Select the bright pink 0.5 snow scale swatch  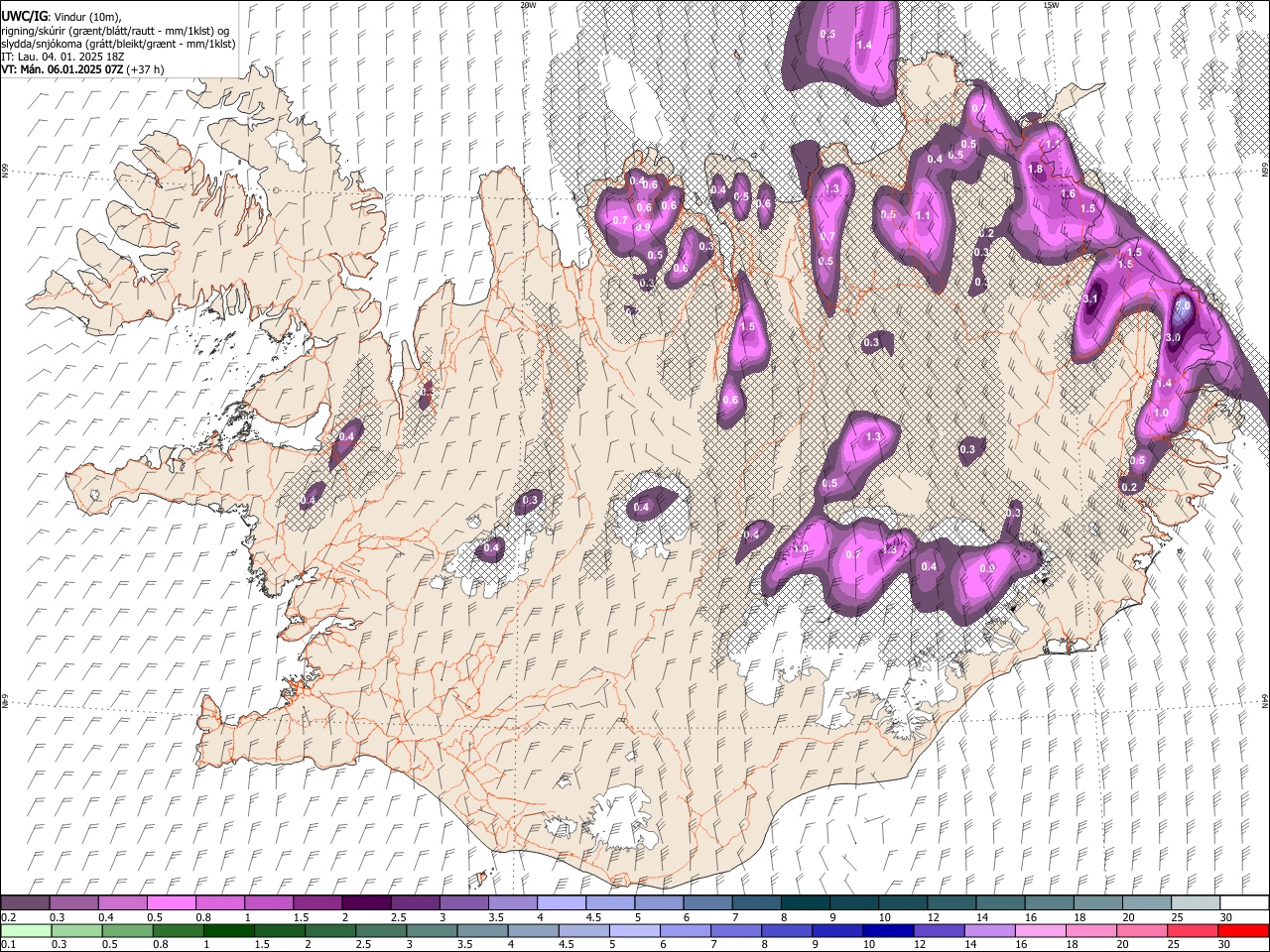point(171,902)
